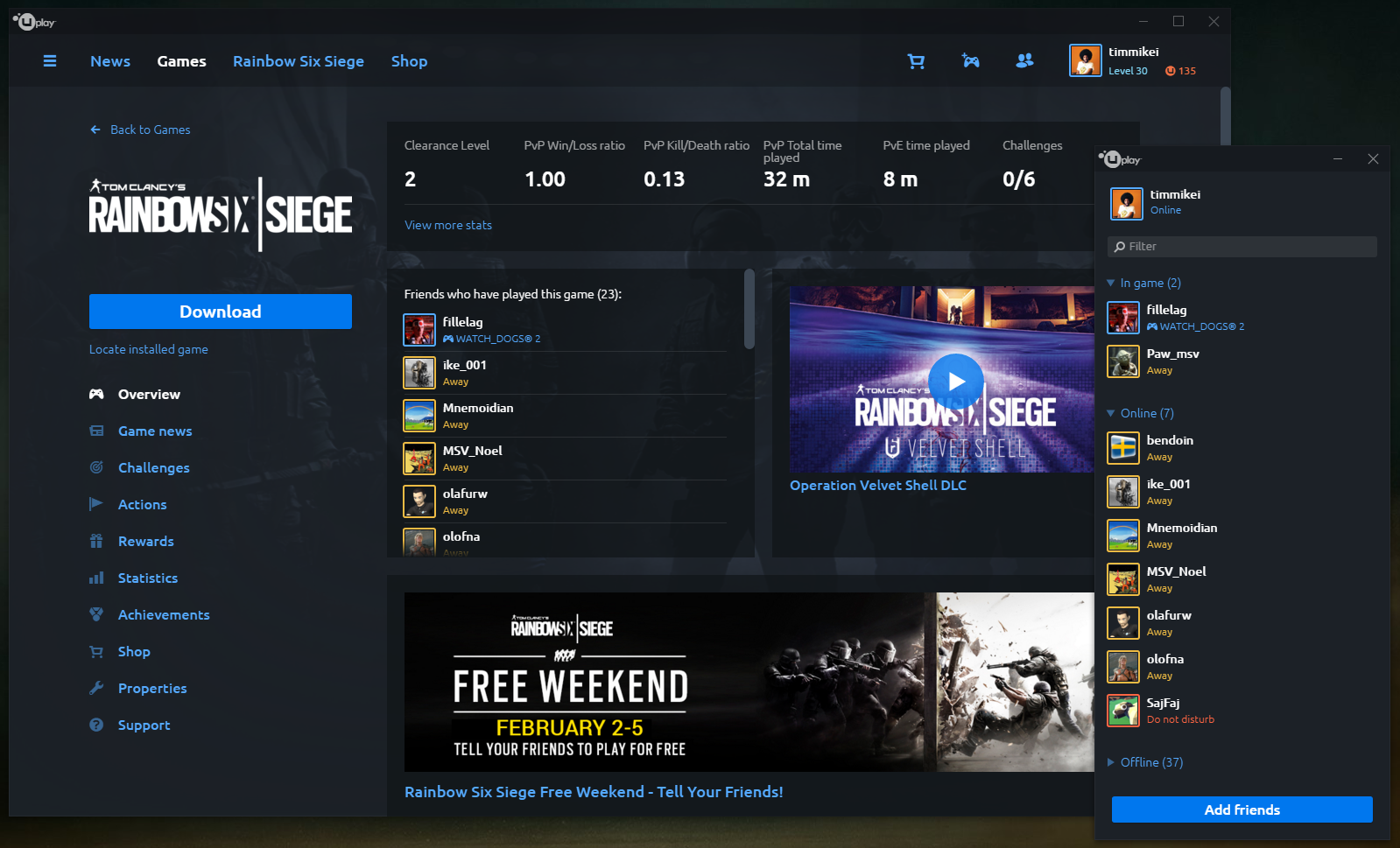Click bendoin avatar in friends window
1400x848 pixels.
click(1123, 447)
